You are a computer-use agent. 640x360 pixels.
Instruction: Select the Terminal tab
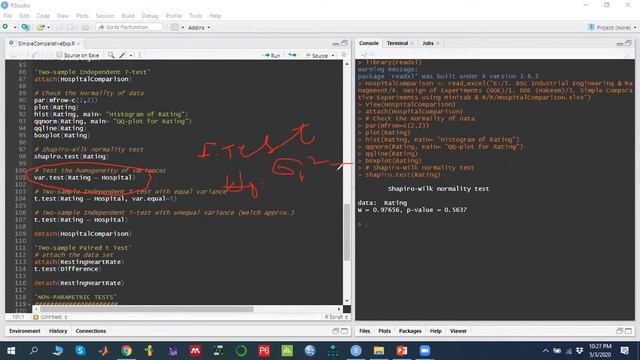pyautogui.click(x=397, y=43)
